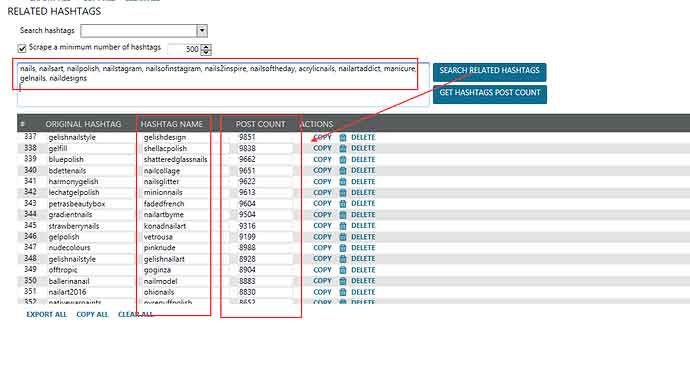Viewport: 690px width, 366px height.
Task: Copy the fadedfrench hashtag row
Action: 322,204
